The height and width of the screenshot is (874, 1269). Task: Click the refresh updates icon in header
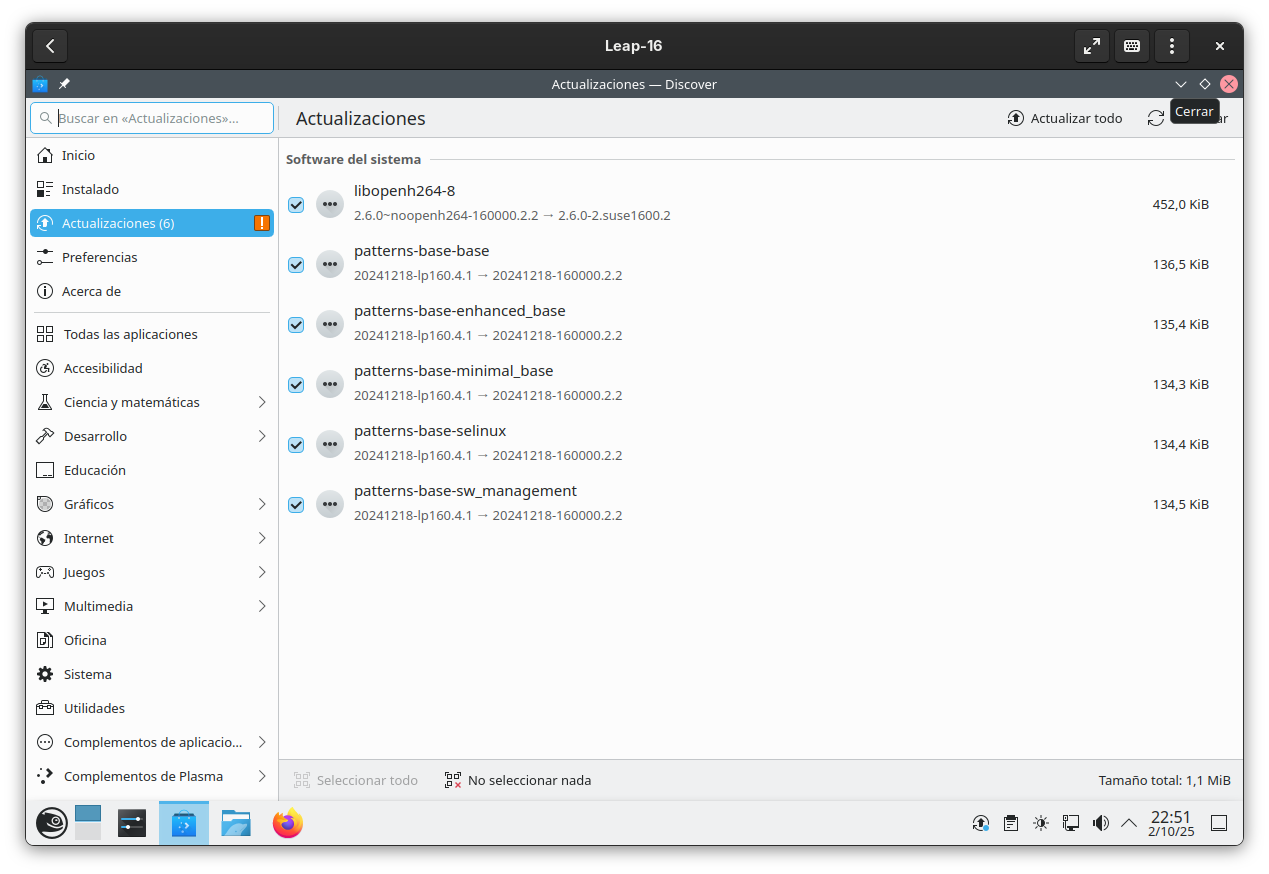(1156, 118)
